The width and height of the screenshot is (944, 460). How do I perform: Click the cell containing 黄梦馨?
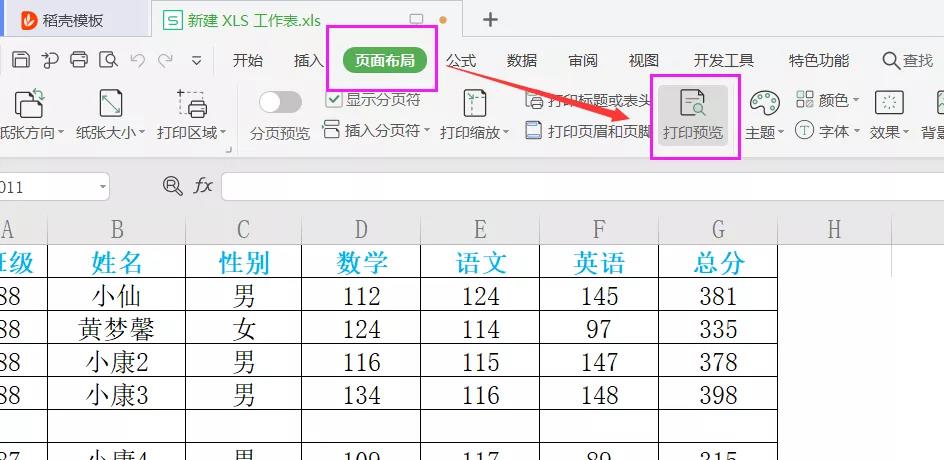[117, 328]
